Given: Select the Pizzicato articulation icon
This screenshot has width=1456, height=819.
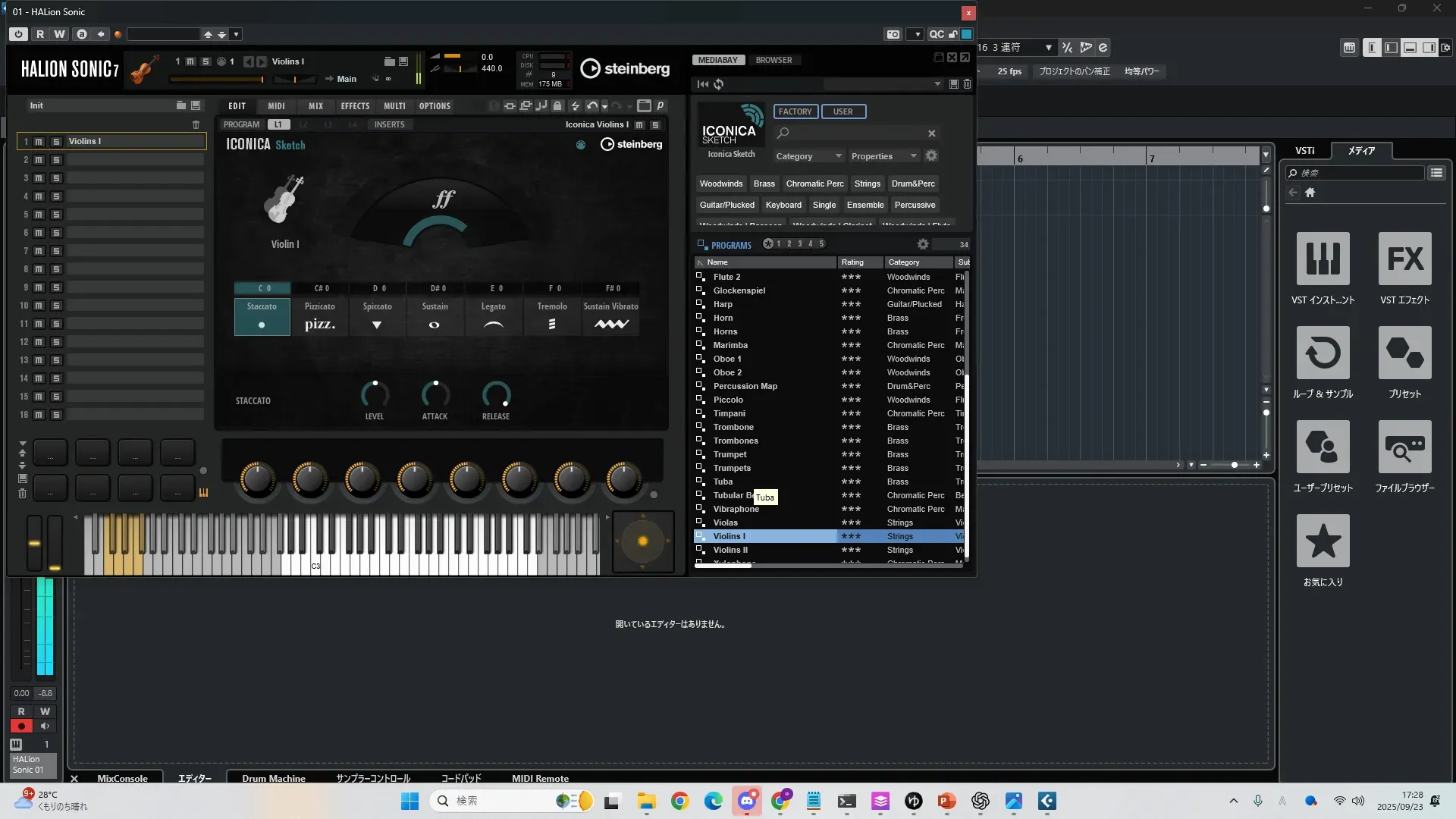Looking at the screenshot, I should tap(319, 324).
